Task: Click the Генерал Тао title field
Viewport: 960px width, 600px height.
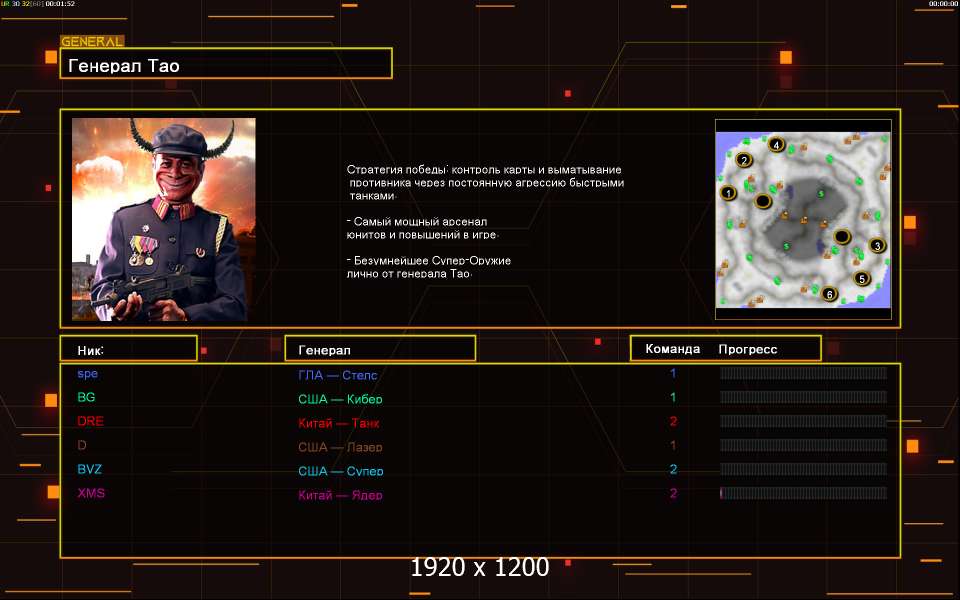Action: tap(226, 66)
